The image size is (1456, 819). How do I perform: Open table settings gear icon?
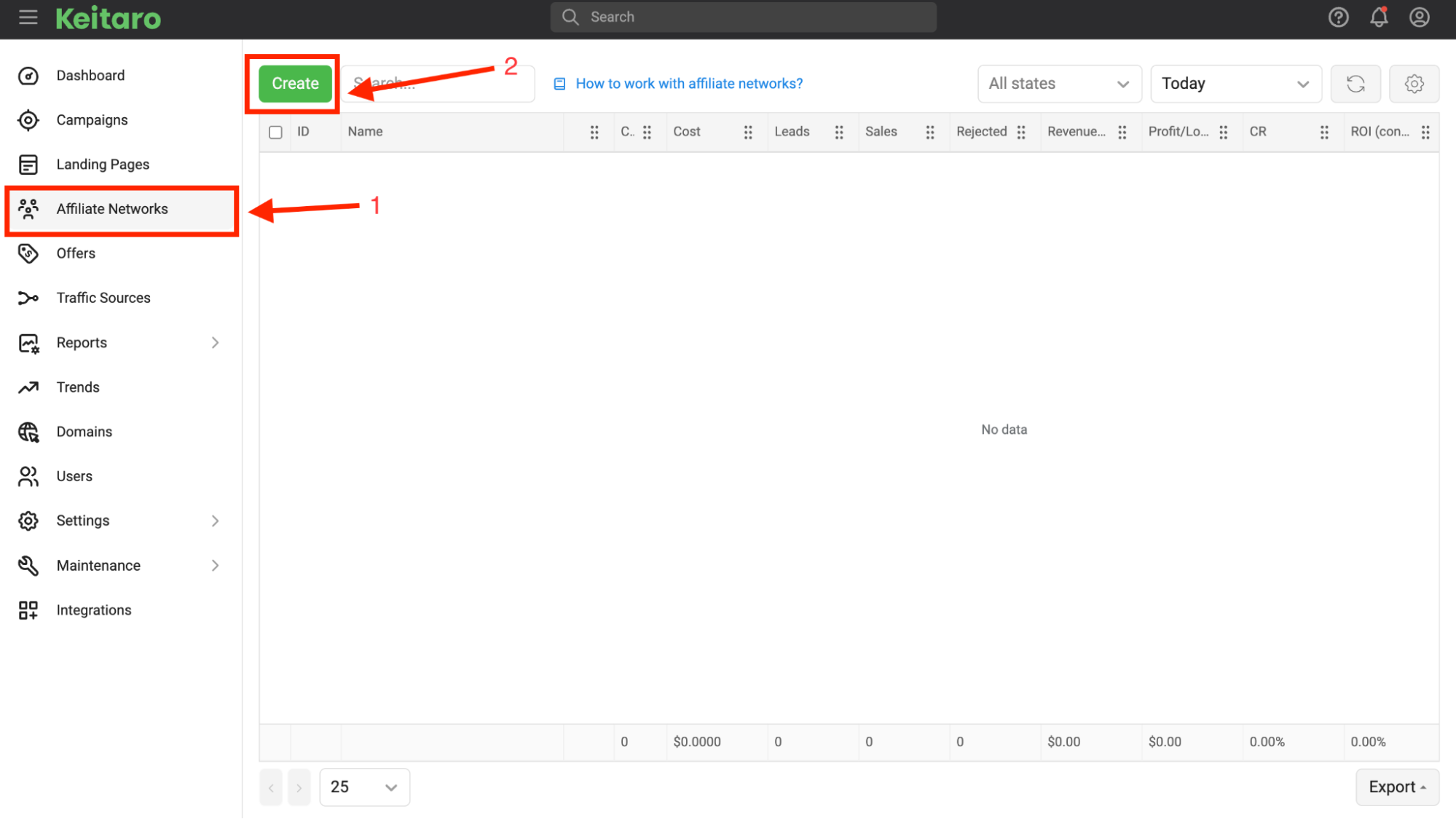[x=1414, y=84]
